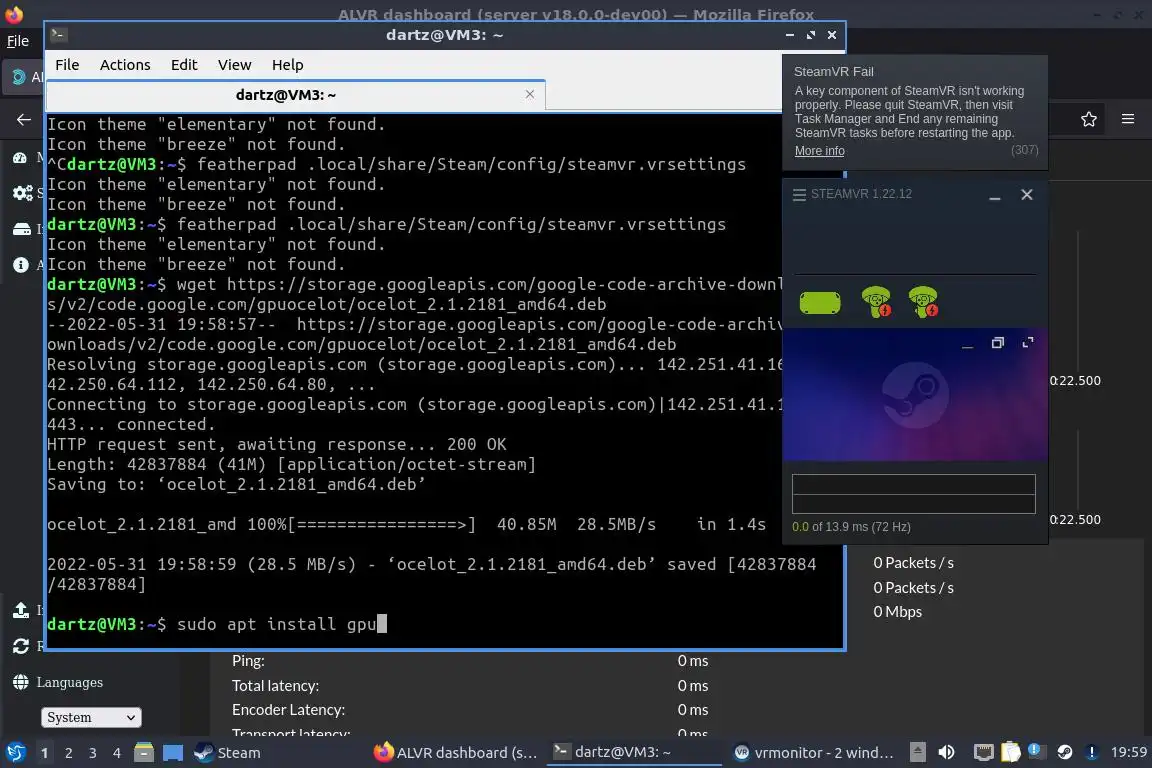Open the ALVR settings gears icon in the sidebar
This screenshot has width=1152, height=768.
[x=23, y=193]
